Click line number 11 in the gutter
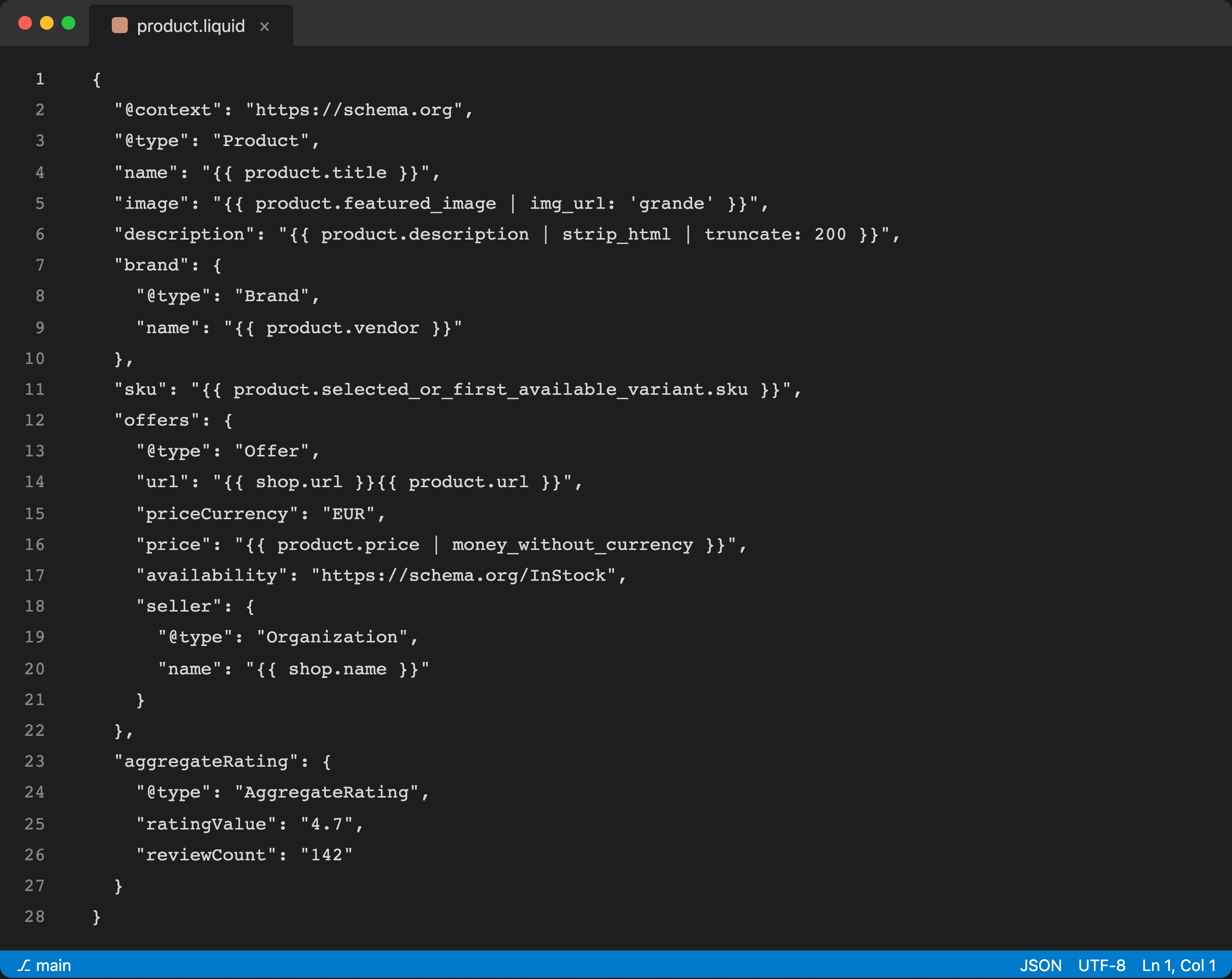Image resolution: width=1232 pixels, height=979 pixels. (x=35, y=389)
